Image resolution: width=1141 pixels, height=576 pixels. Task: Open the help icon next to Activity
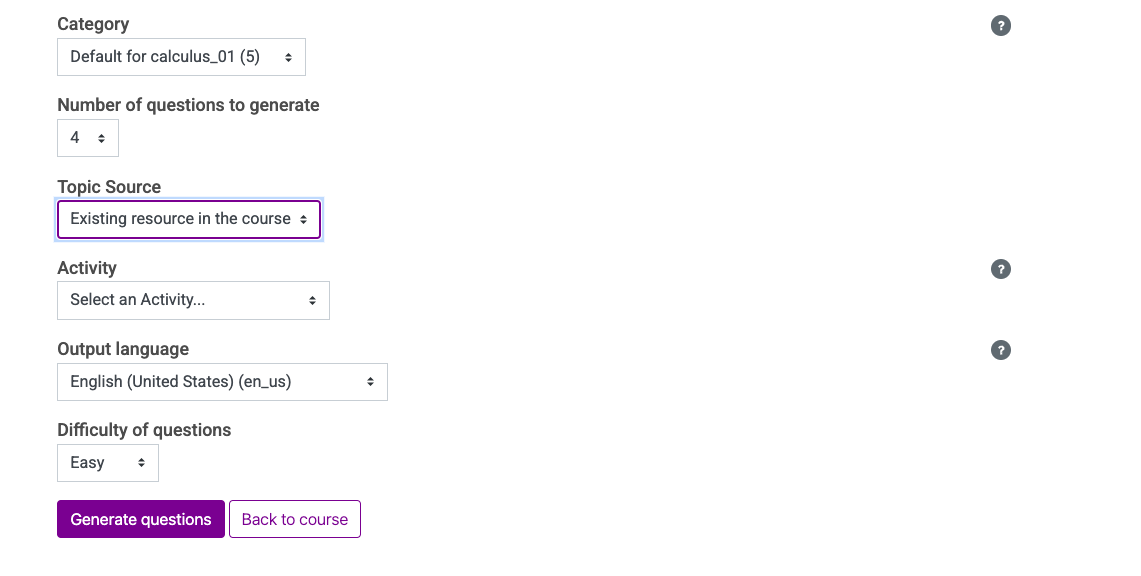(x=1000, y=269)
